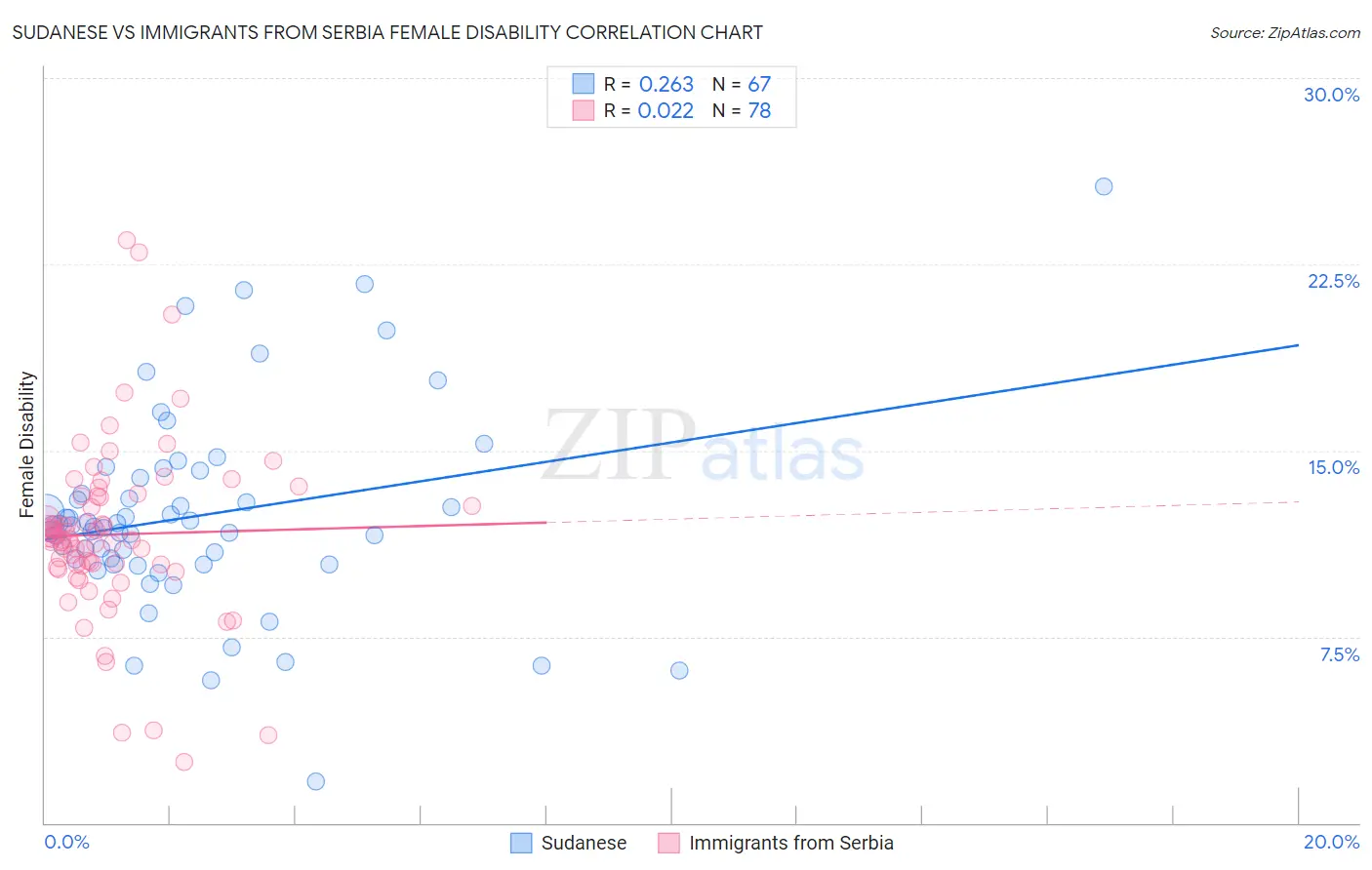Image resolution: width=1372 pixels, height=870 pixels.
Task: Click the 0.0% x-axis label
Action: click(x=66, y=842)
